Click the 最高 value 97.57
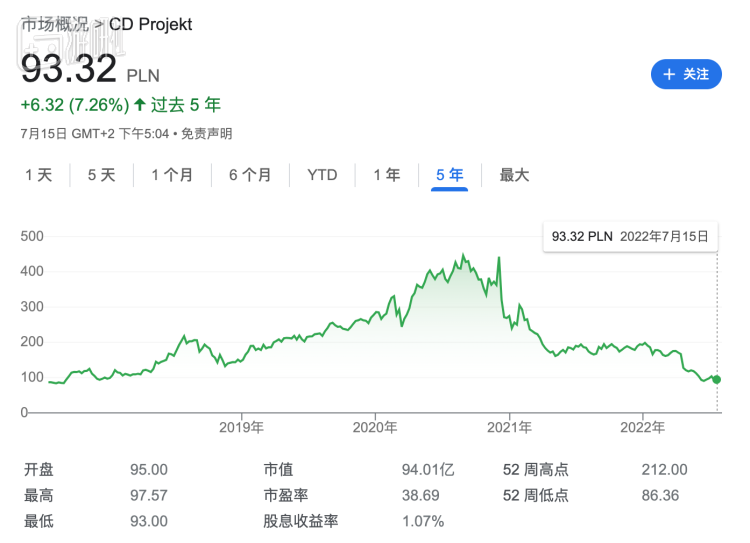 tap(149, 496)
